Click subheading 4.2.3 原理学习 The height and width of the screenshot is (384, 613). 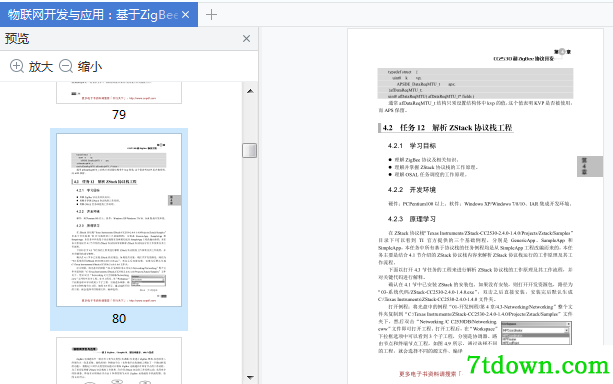pyautogui.click(x=412, y=219)
